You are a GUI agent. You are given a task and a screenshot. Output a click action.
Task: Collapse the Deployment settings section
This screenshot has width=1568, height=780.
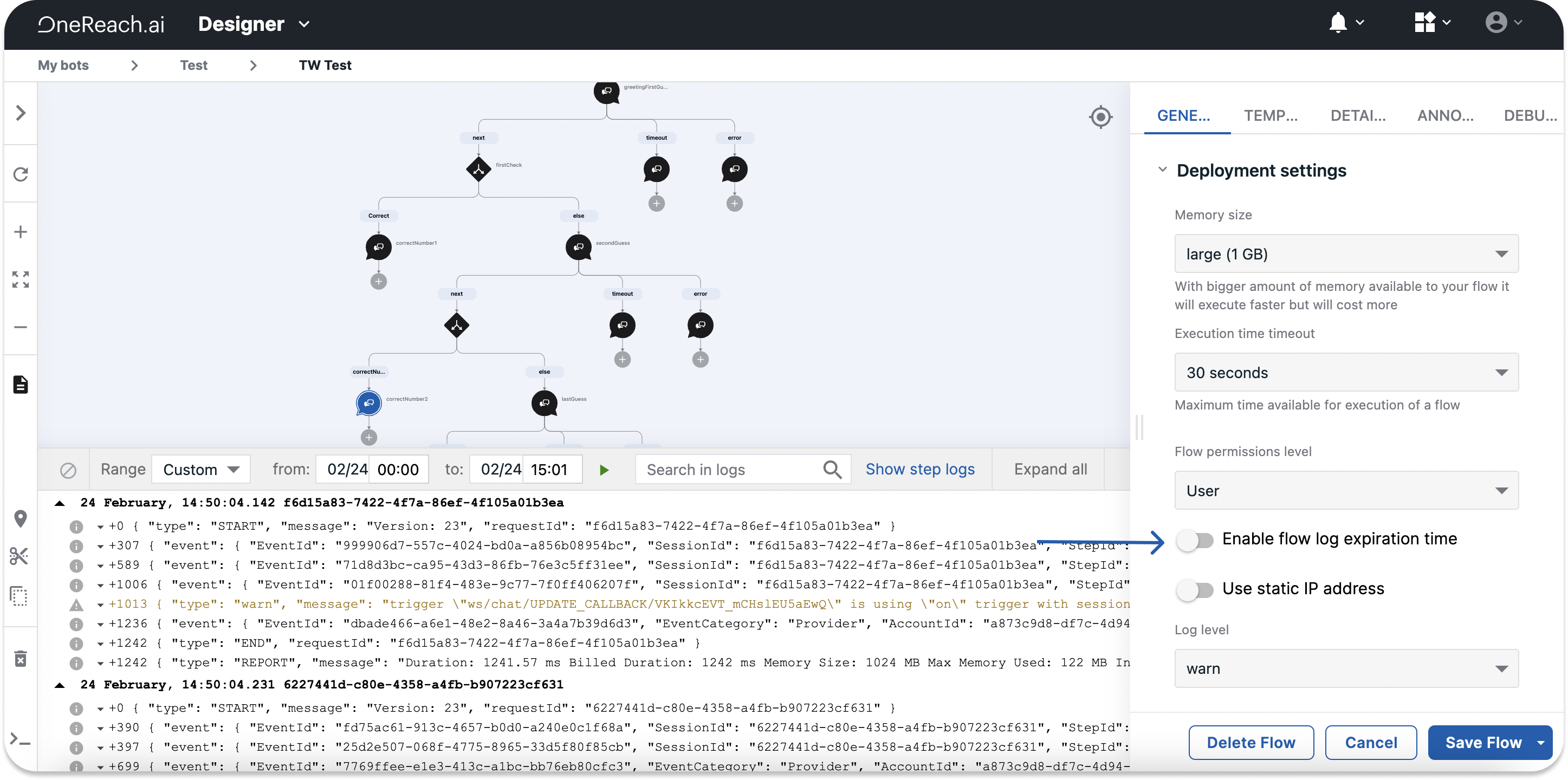click(1162, 170)
